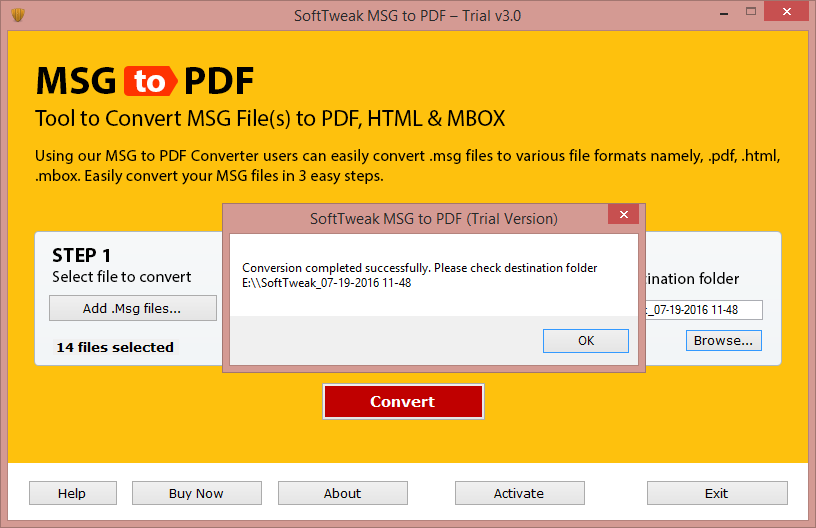Viewport: 816px width, 528px height.
Task: Close the main SoftTweak window
Action: click(x=786, y=11)
